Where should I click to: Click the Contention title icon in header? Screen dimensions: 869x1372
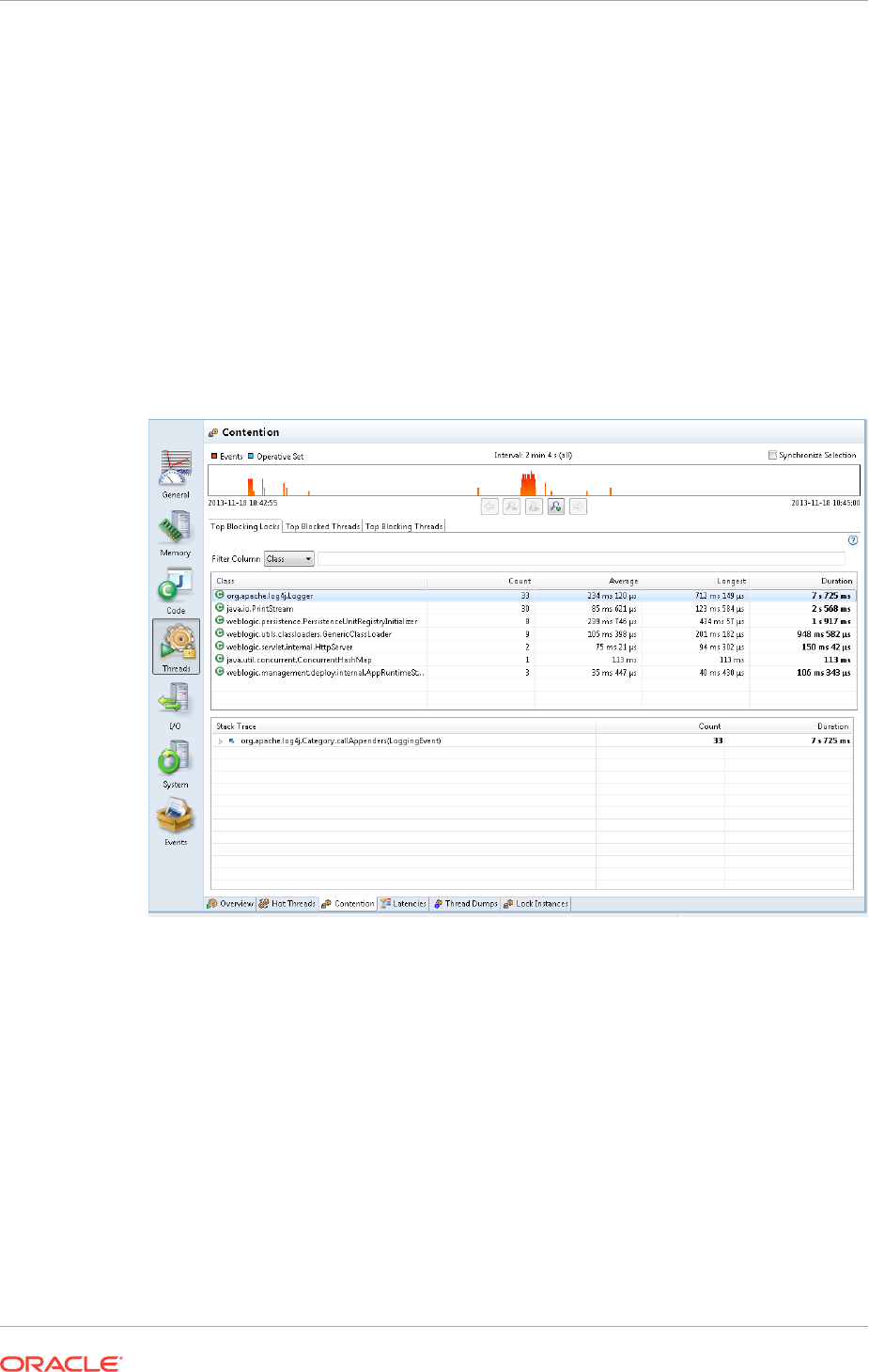[213, 433]
